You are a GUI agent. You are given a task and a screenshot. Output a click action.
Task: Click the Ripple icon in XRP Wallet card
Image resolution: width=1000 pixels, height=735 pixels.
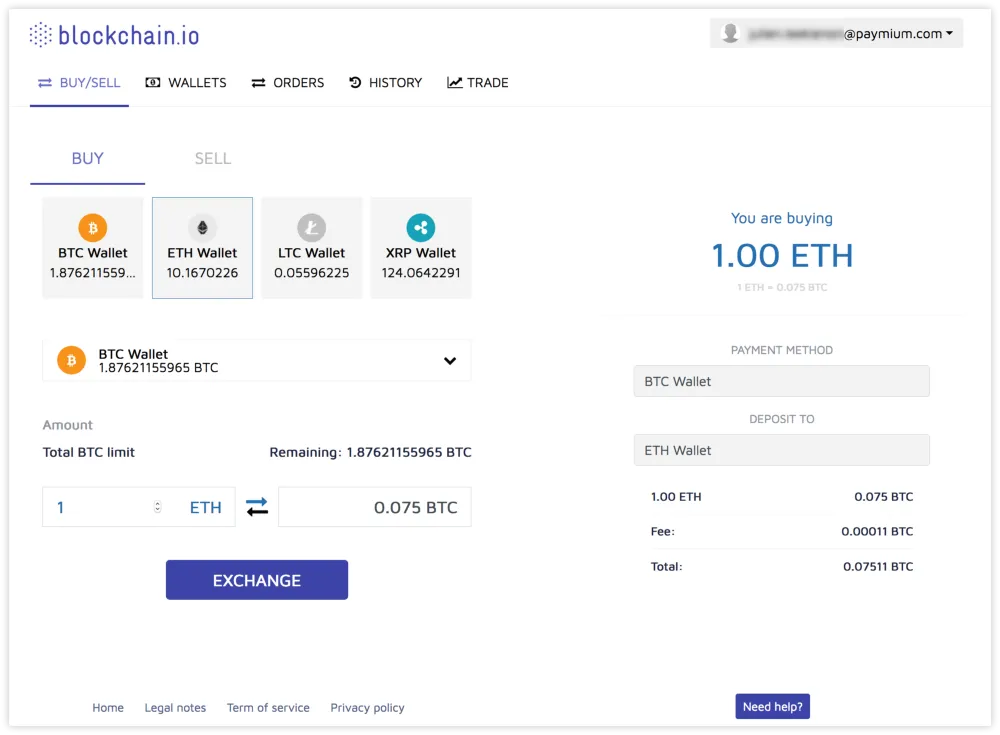(x=421, y=228)
